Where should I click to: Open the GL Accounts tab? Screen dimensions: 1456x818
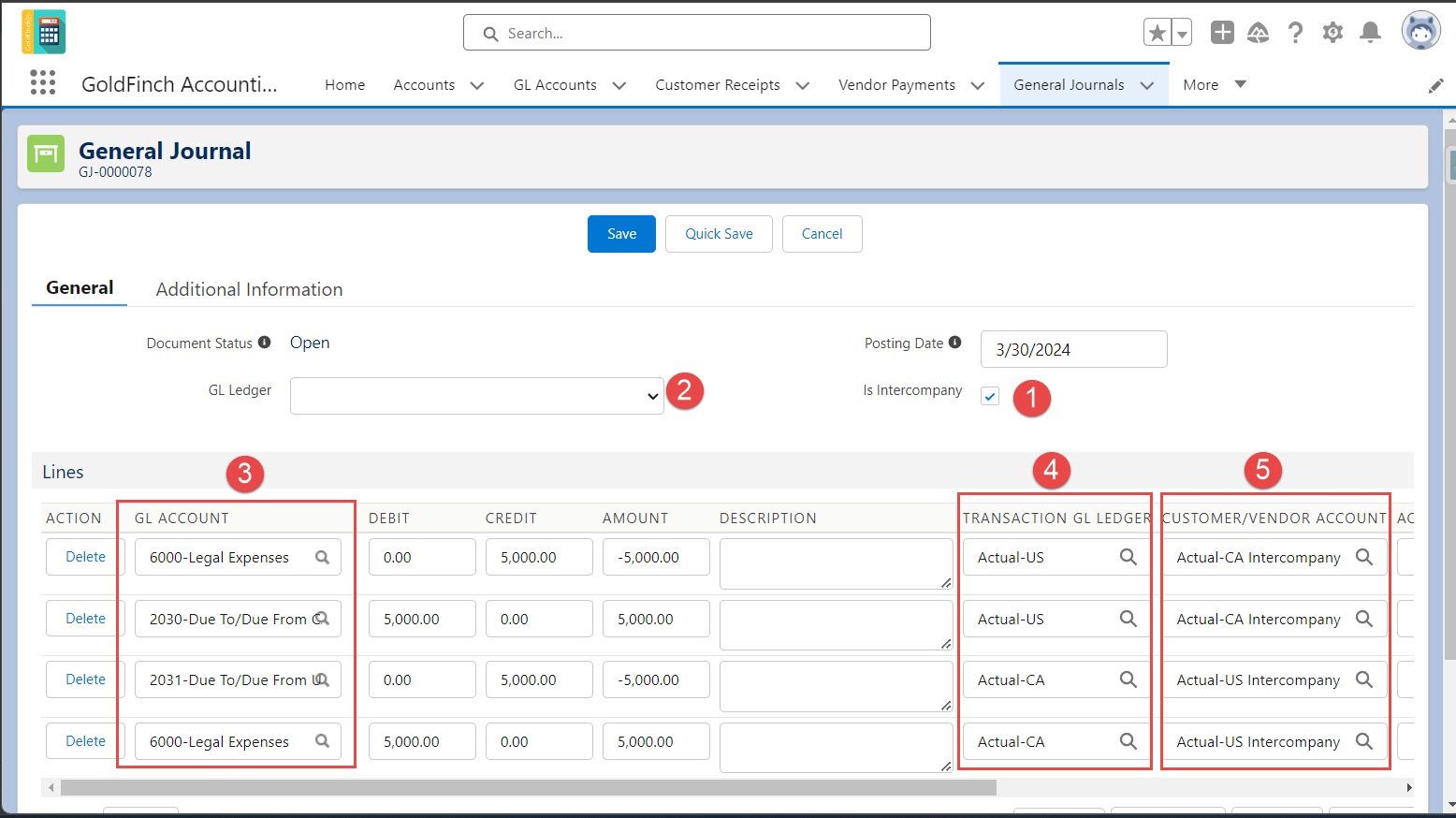click(555, 84)
